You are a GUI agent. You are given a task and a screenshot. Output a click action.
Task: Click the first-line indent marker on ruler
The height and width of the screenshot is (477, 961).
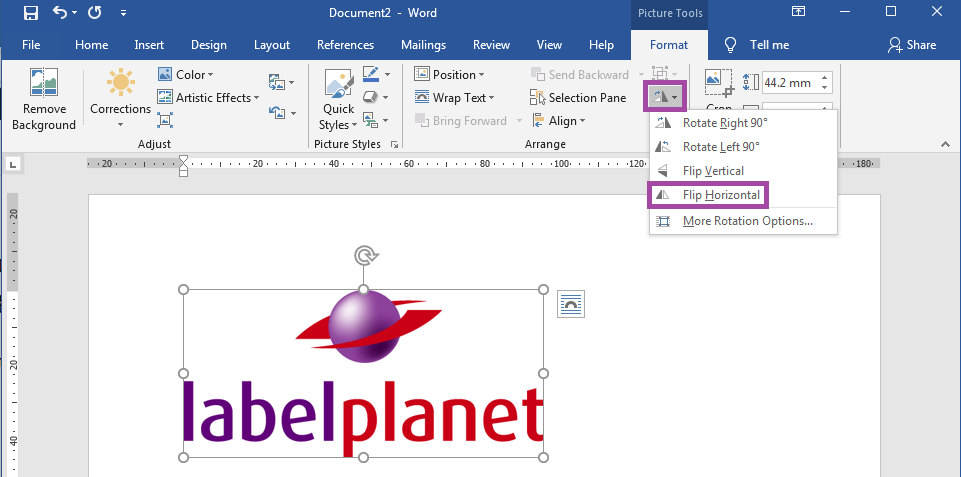coord(183,159)
